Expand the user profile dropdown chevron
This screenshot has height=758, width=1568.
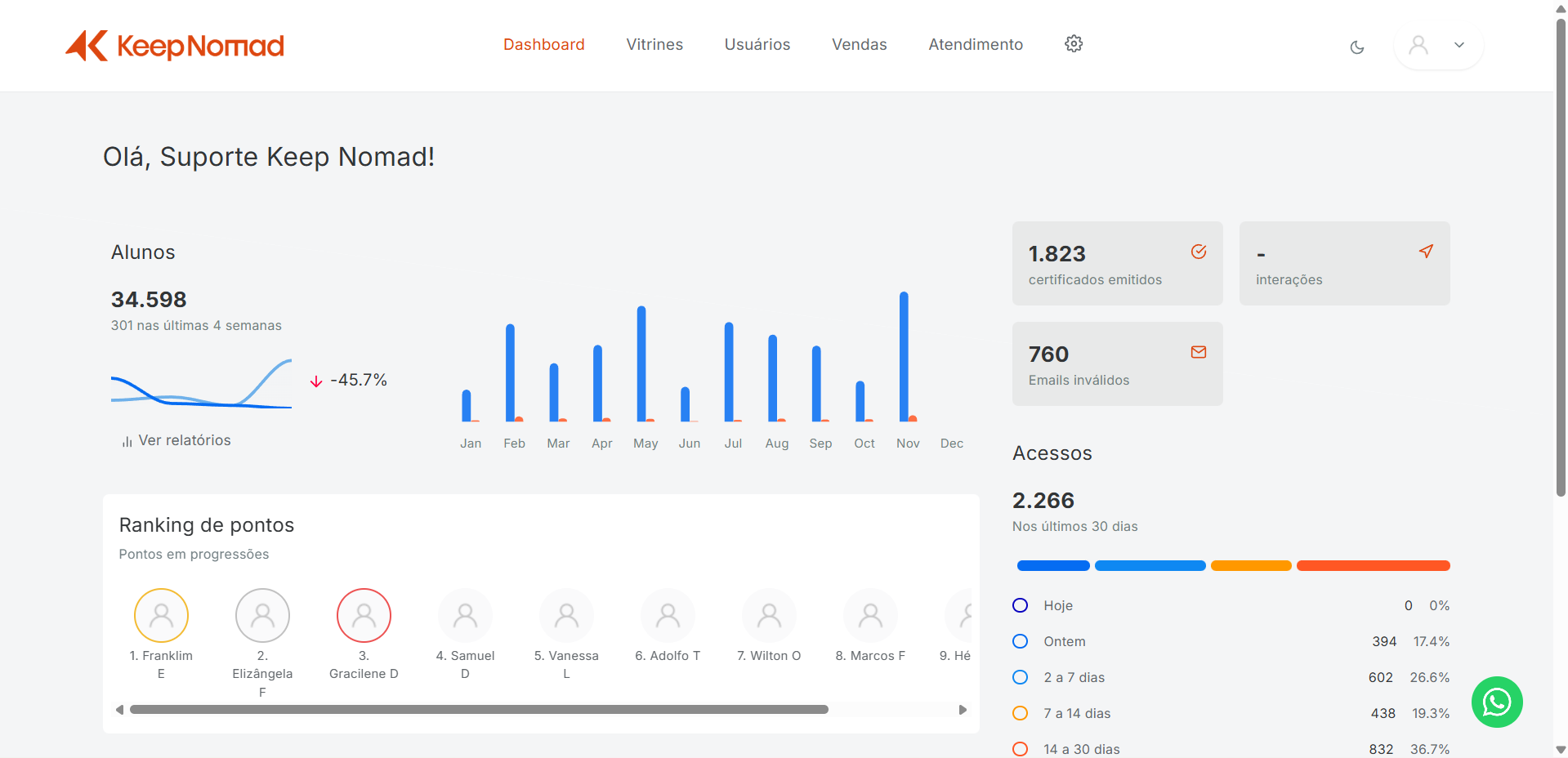pyautogui.click(x=1459, y=45)
